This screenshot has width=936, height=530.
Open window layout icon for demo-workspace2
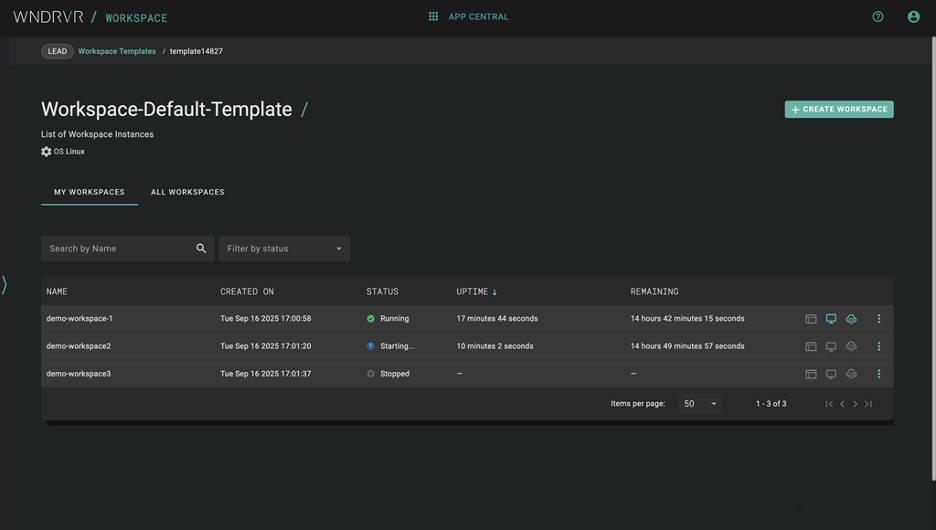811,347
